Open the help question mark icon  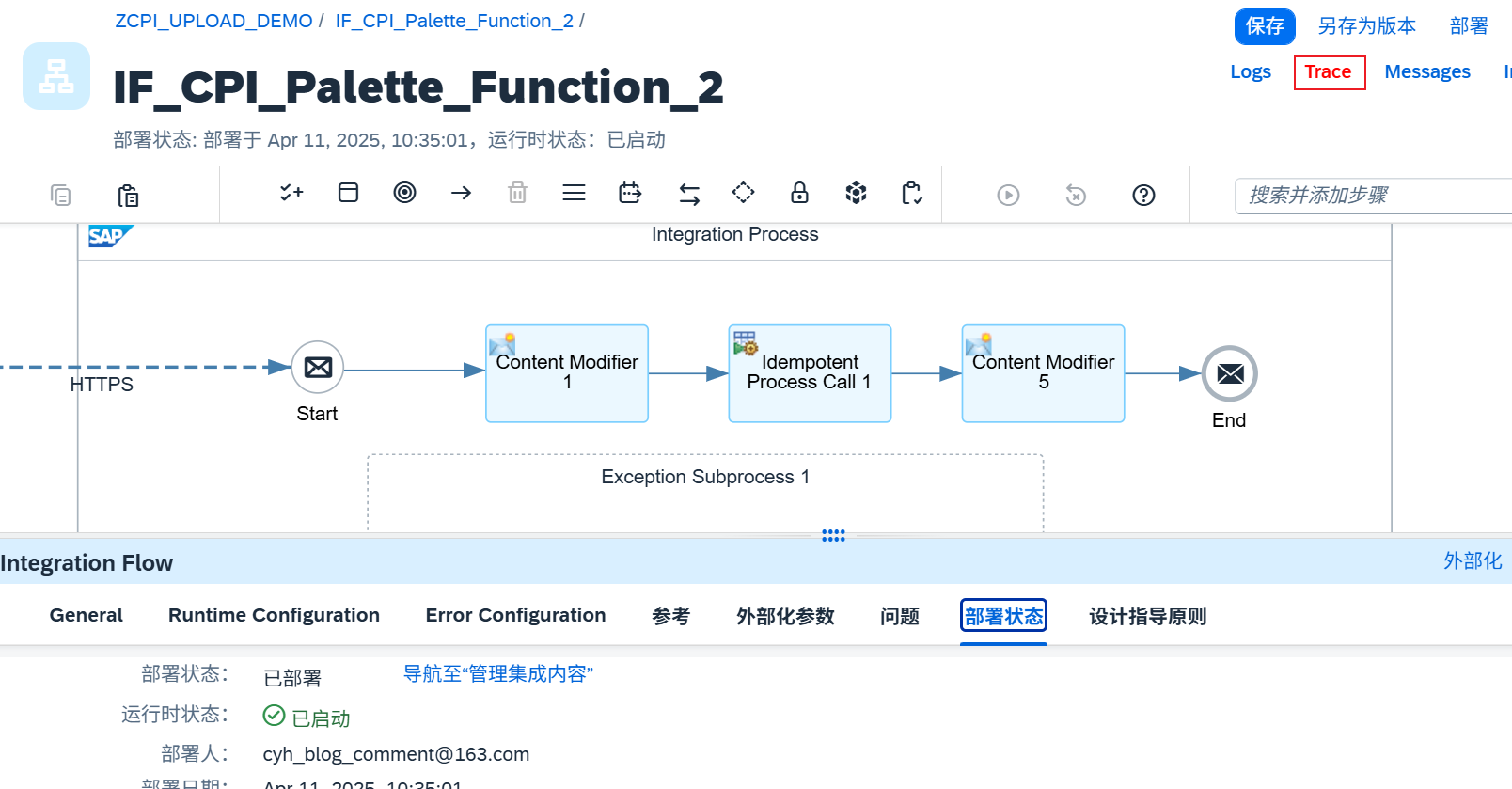click(x=1143, y=195)
